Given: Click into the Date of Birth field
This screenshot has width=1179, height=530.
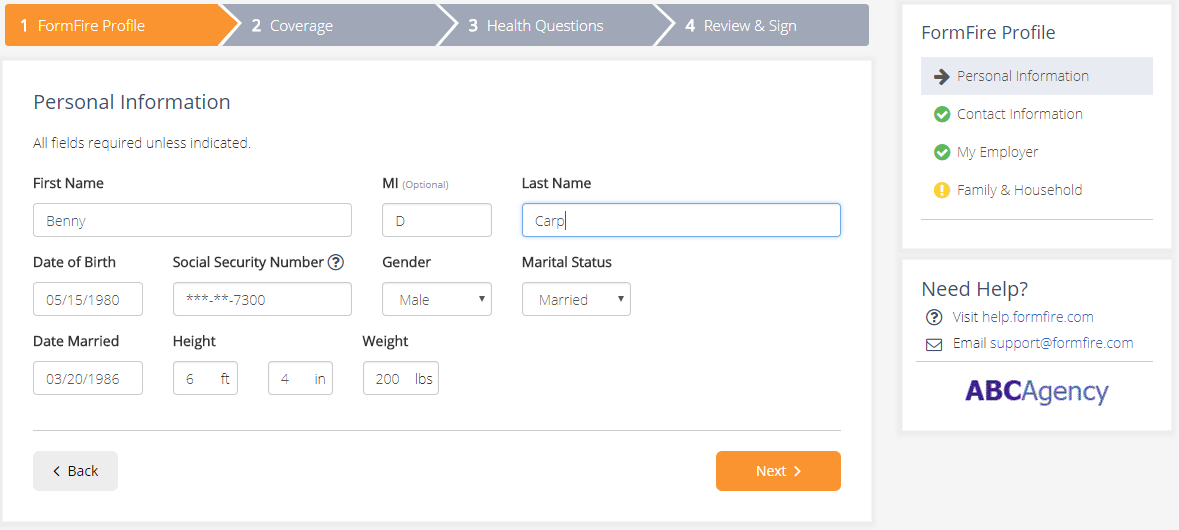Looking at the screenshot, I should coord(88,299).
